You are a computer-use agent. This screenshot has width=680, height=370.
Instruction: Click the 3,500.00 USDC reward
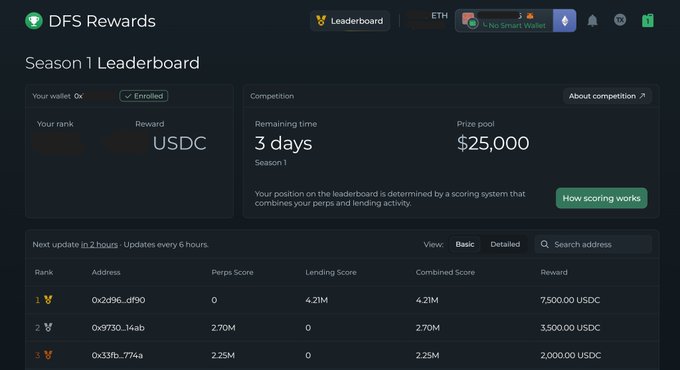(570, 328)
